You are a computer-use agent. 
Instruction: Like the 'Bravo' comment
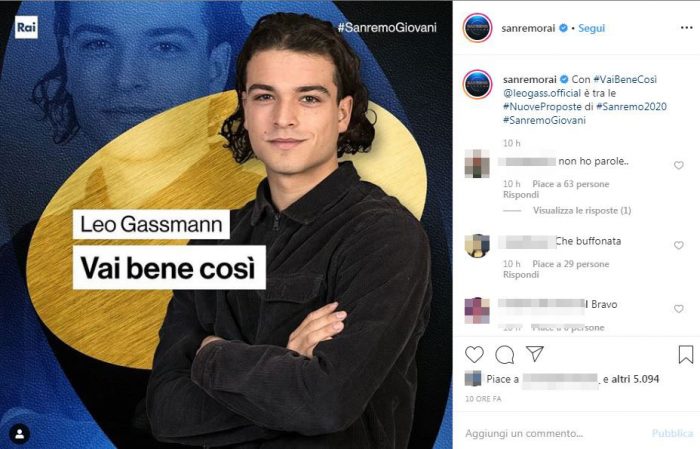tap(679, 309)
